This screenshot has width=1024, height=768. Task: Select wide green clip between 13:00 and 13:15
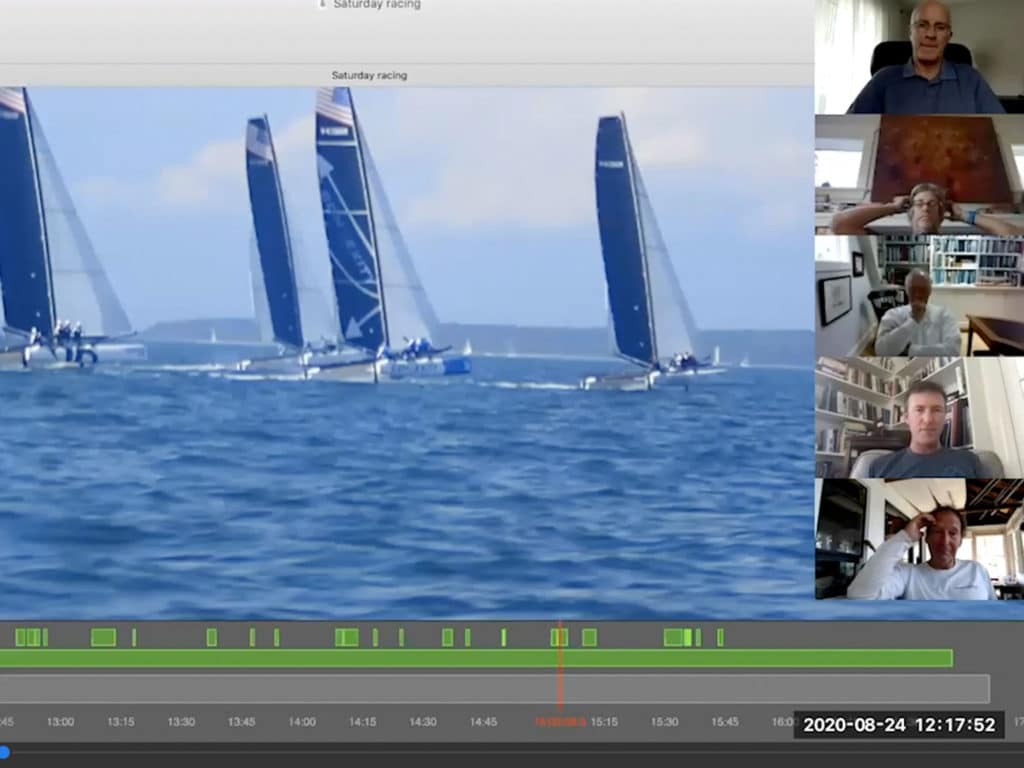coord(103,637)
